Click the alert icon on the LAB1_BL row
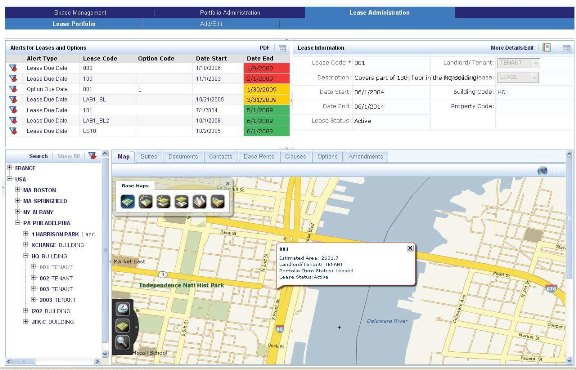The width and height of the screenshot is (576, 370). [13, 99]
